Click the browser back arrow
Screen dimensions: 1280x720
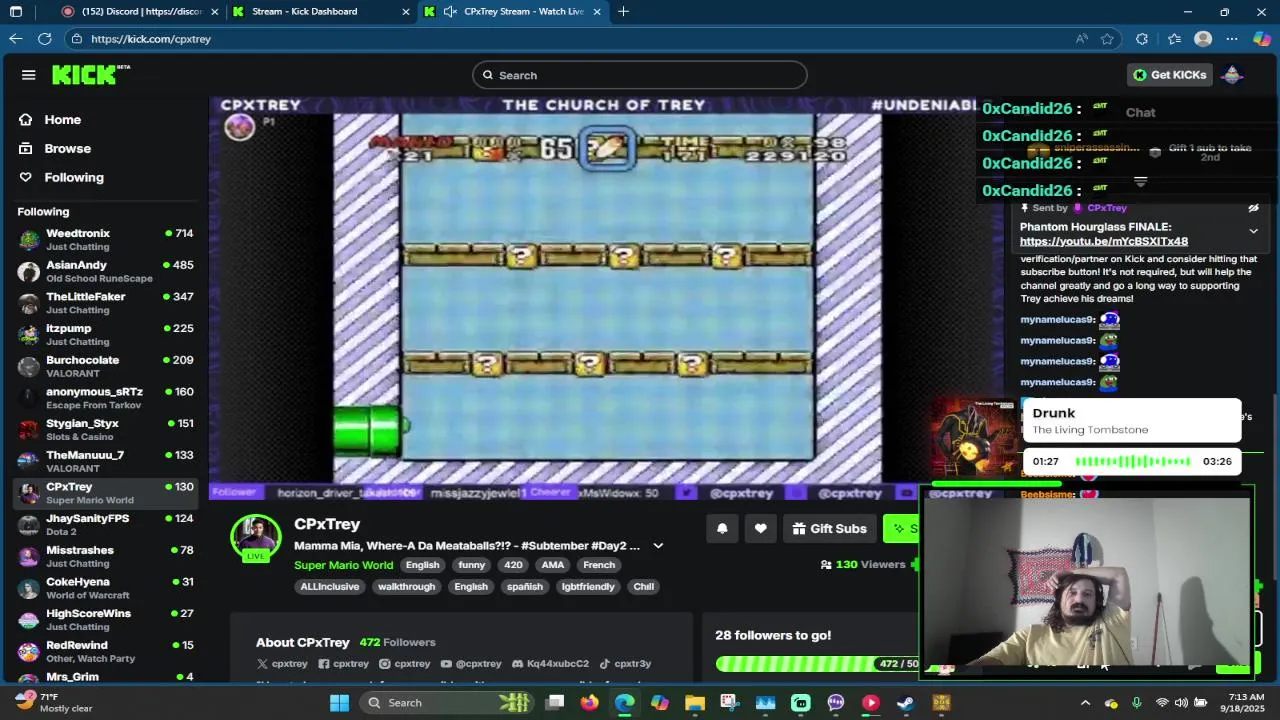click(x=15, y=39)
